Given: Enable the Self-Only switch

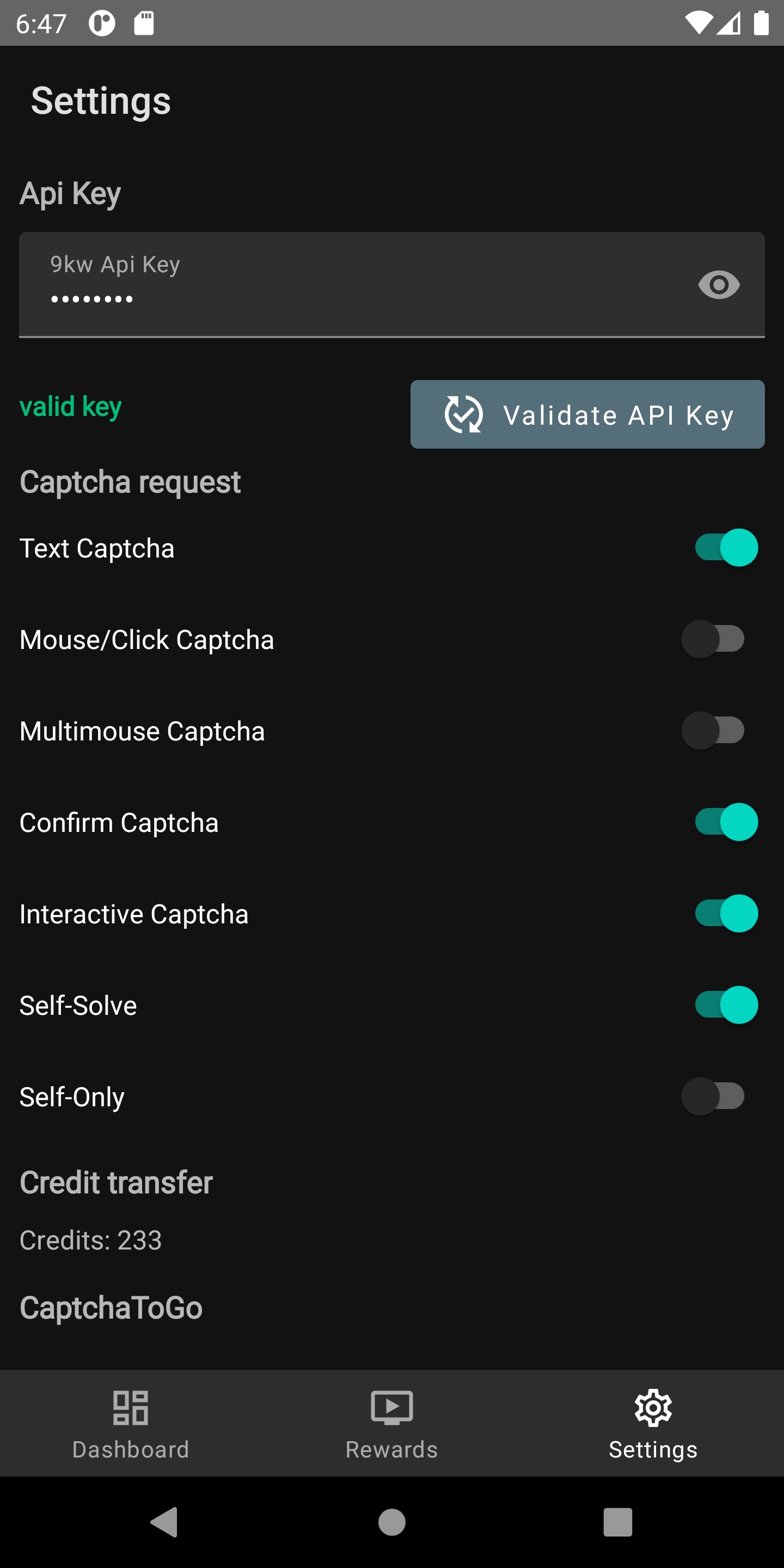Looking at the screenshot, I should point(713,1097).
